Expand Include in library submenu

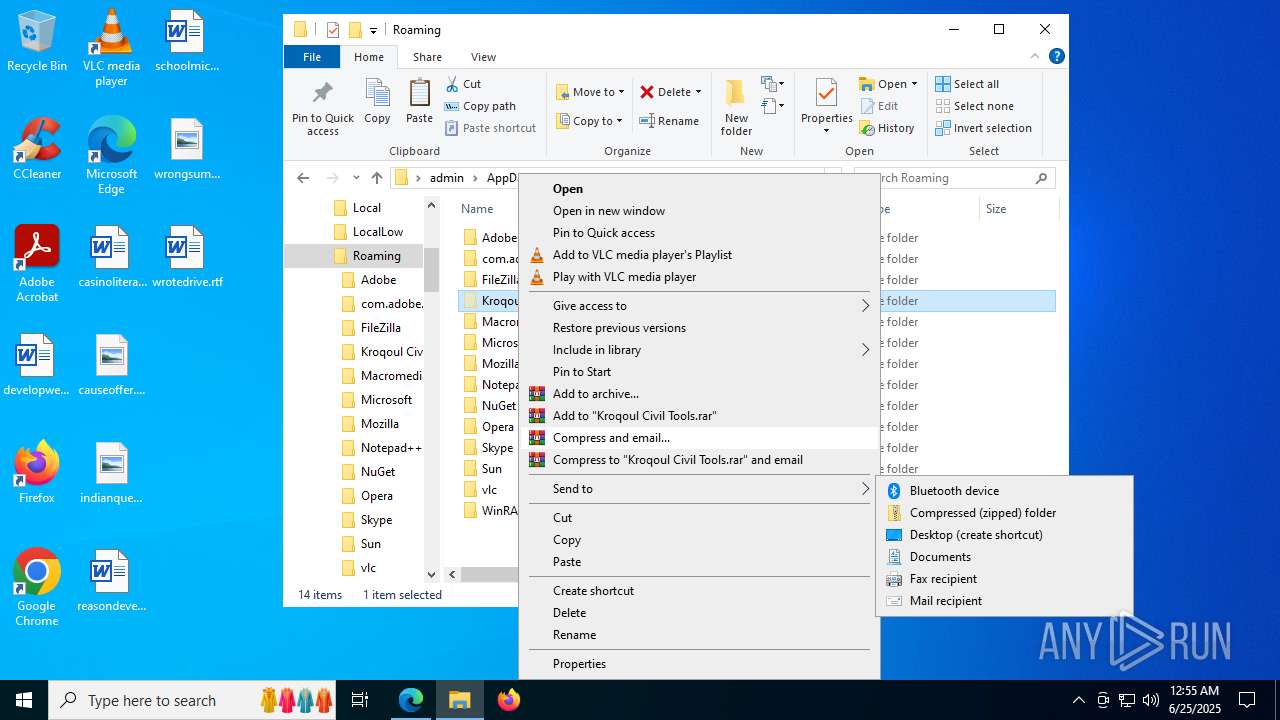click(x=699, y=350)
